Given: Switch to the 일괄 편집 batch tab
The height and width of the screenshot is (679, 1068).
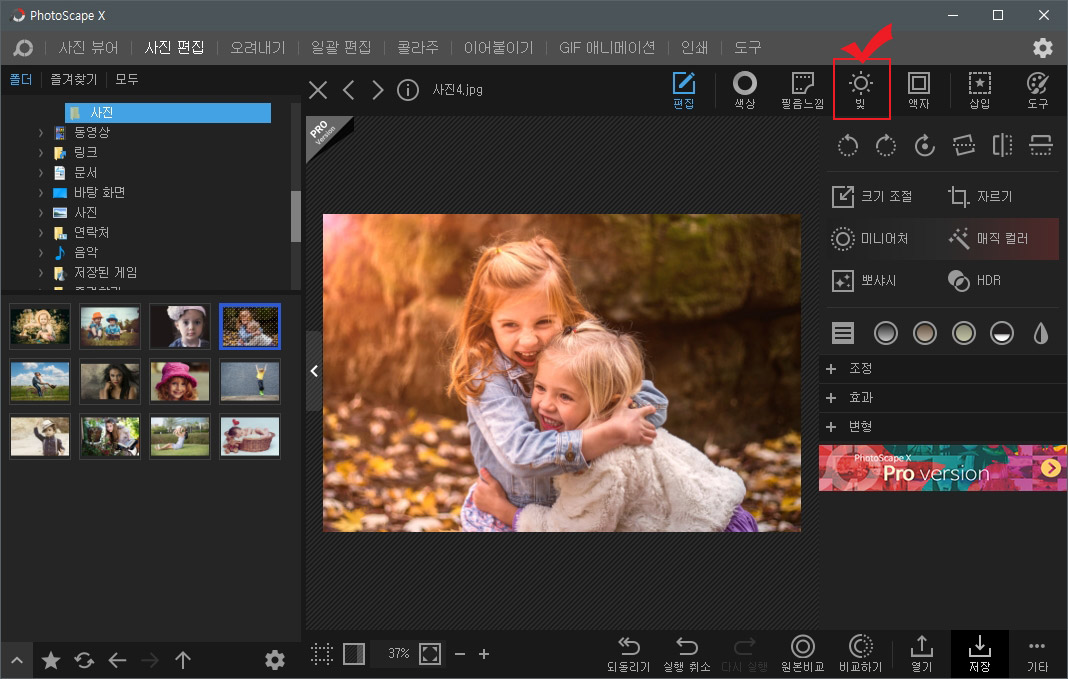Looking at the screenshot, I should click(341, 48).
